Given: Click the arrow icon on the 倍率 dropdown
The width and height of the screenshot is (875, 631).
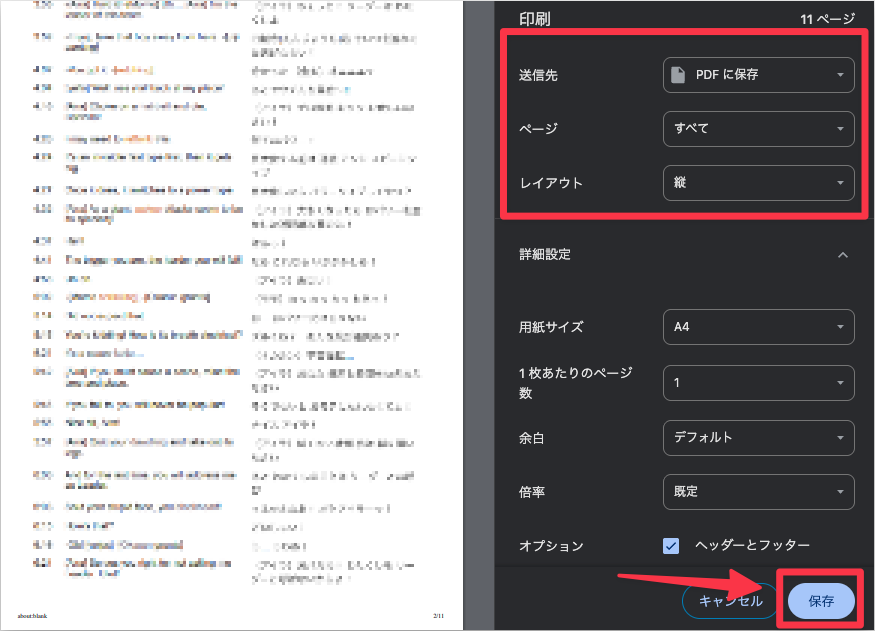Looking at the screenshot, I should click(x=842, y=492).
